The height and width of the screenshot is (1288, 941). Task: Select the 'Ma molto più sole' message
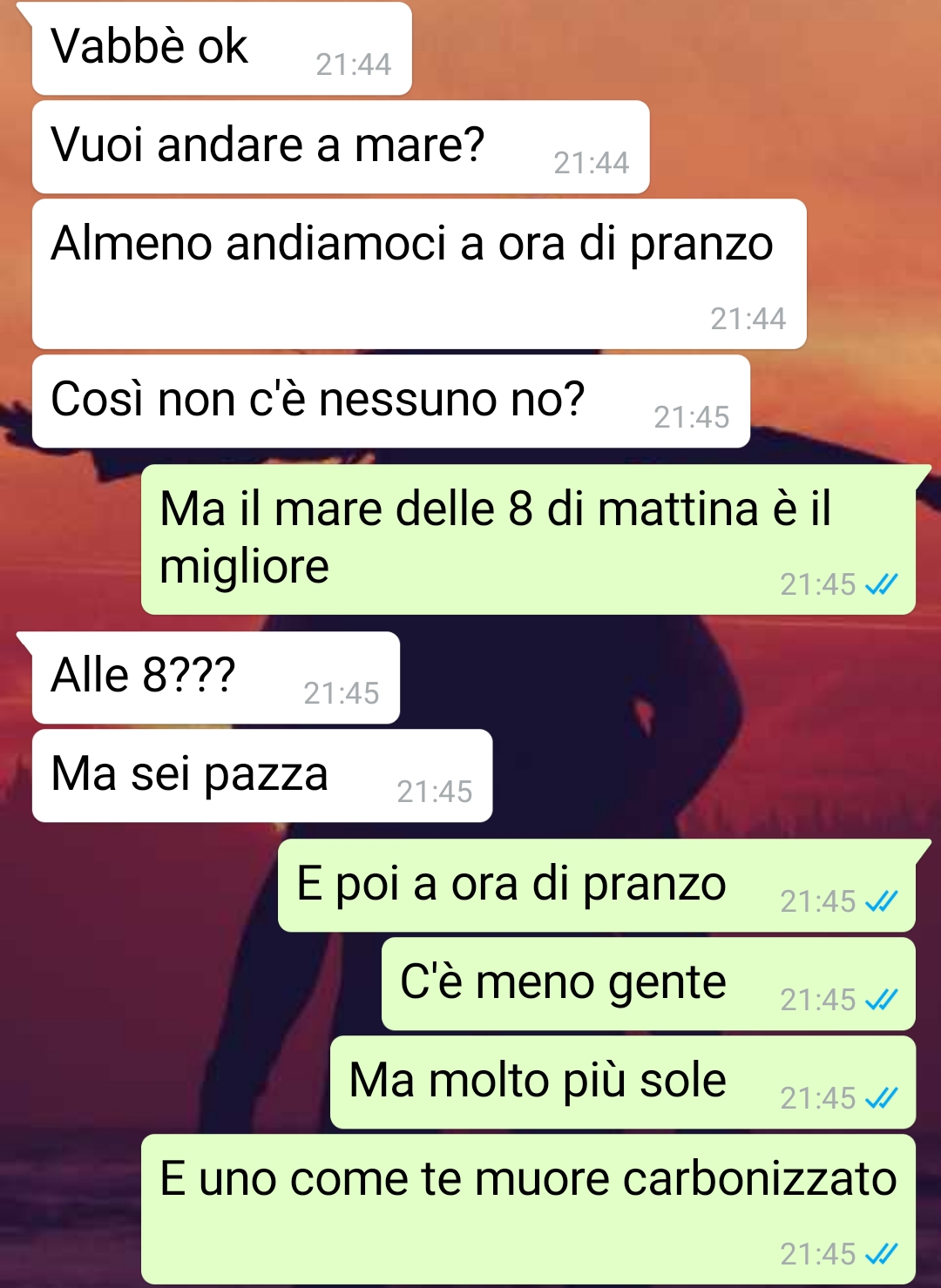[623, 1082]
